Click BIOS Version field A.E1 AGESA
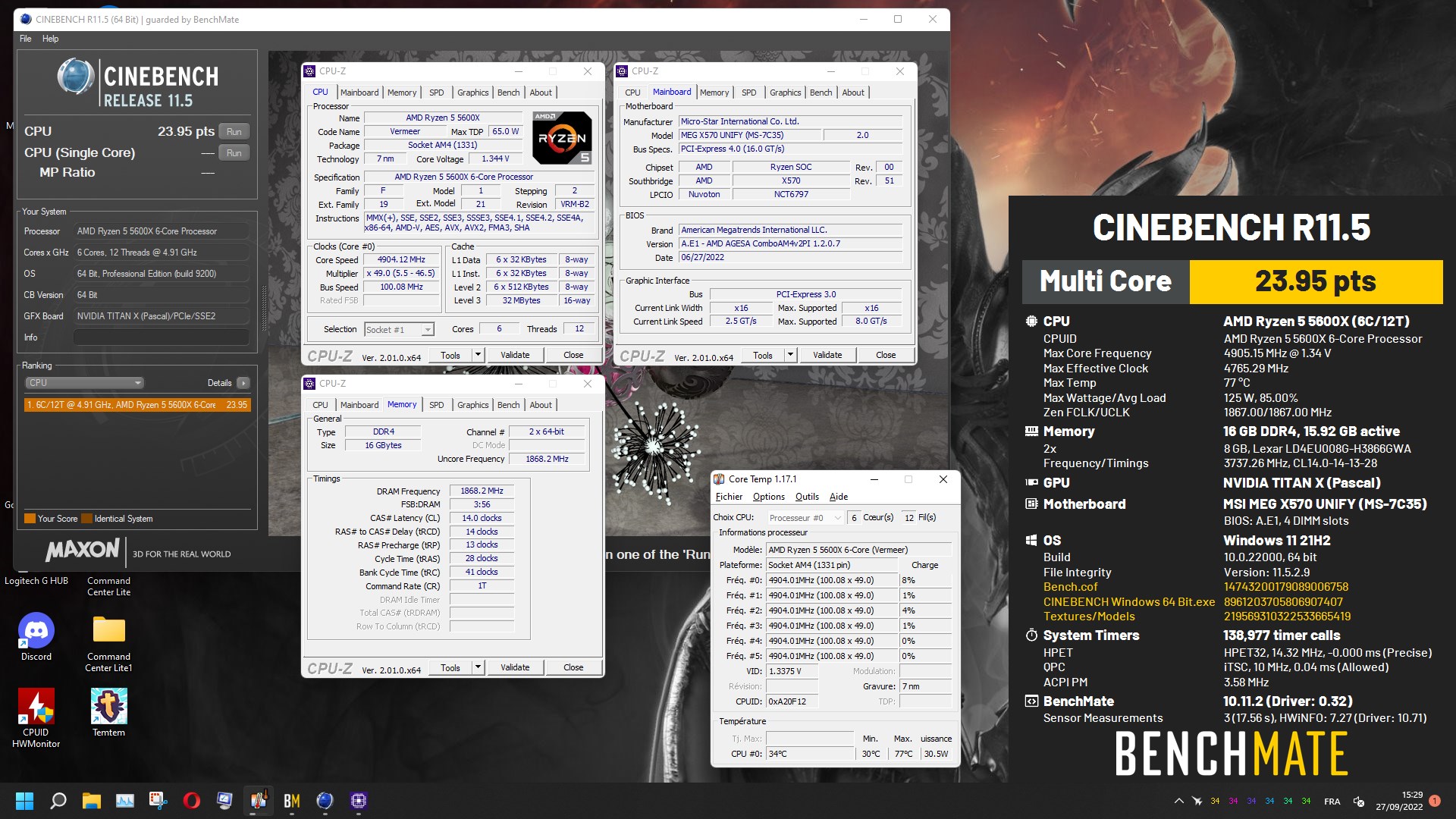Viewport: 1456px width, 819px height. 791,243
